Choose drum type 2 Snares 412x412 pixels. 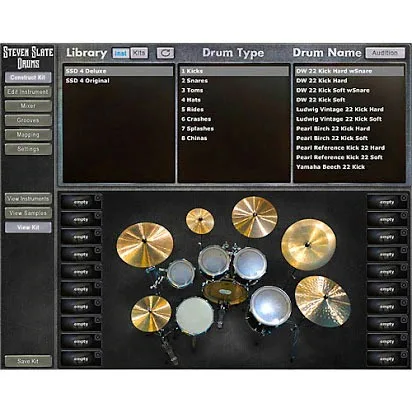234,81
